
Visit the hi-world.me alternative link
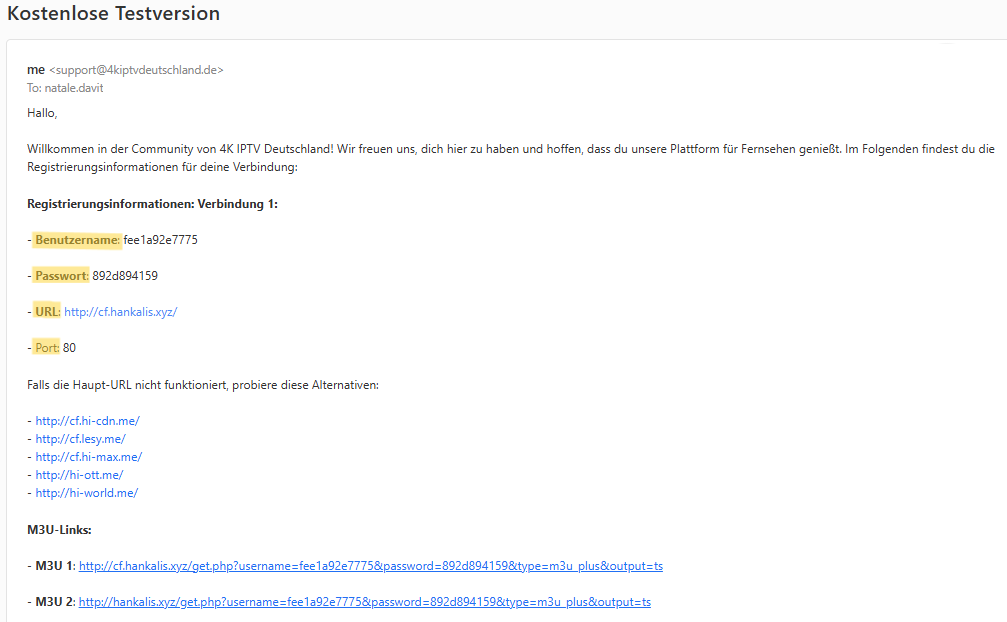click(86, 493)
